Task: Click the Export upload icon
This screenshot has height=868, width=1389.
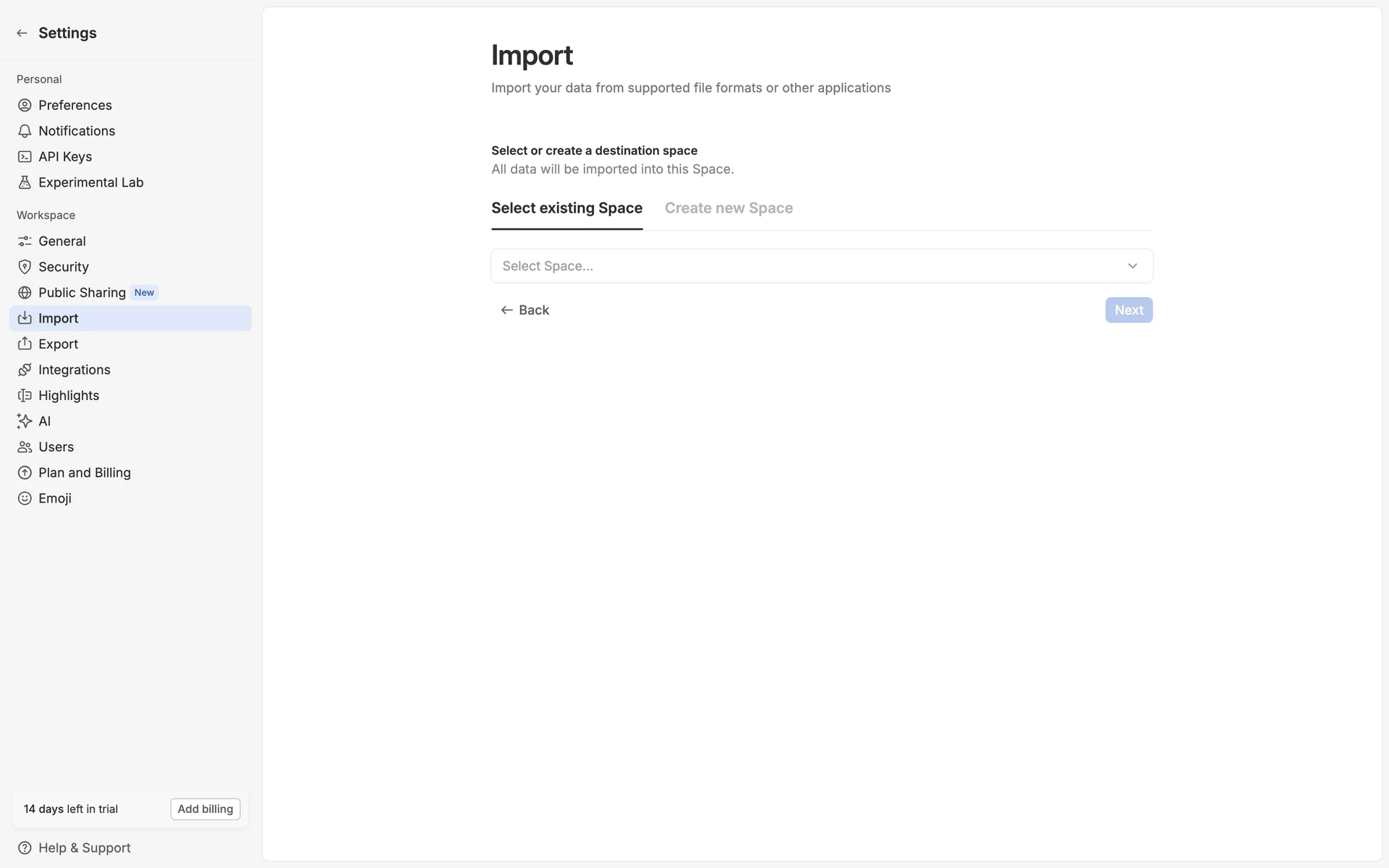Action: pos(25,344)
